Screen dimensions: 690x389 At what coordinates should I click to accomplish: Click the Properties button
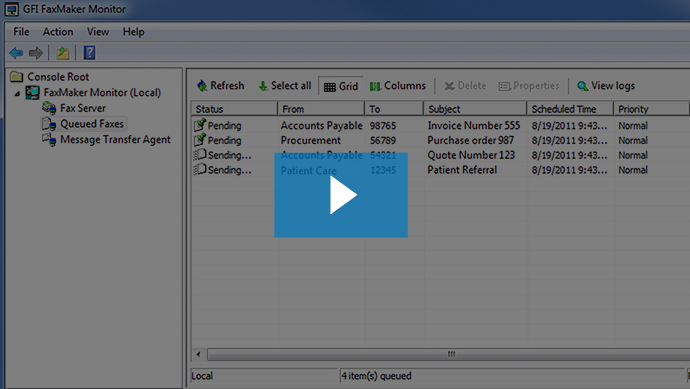click(529, 86)
